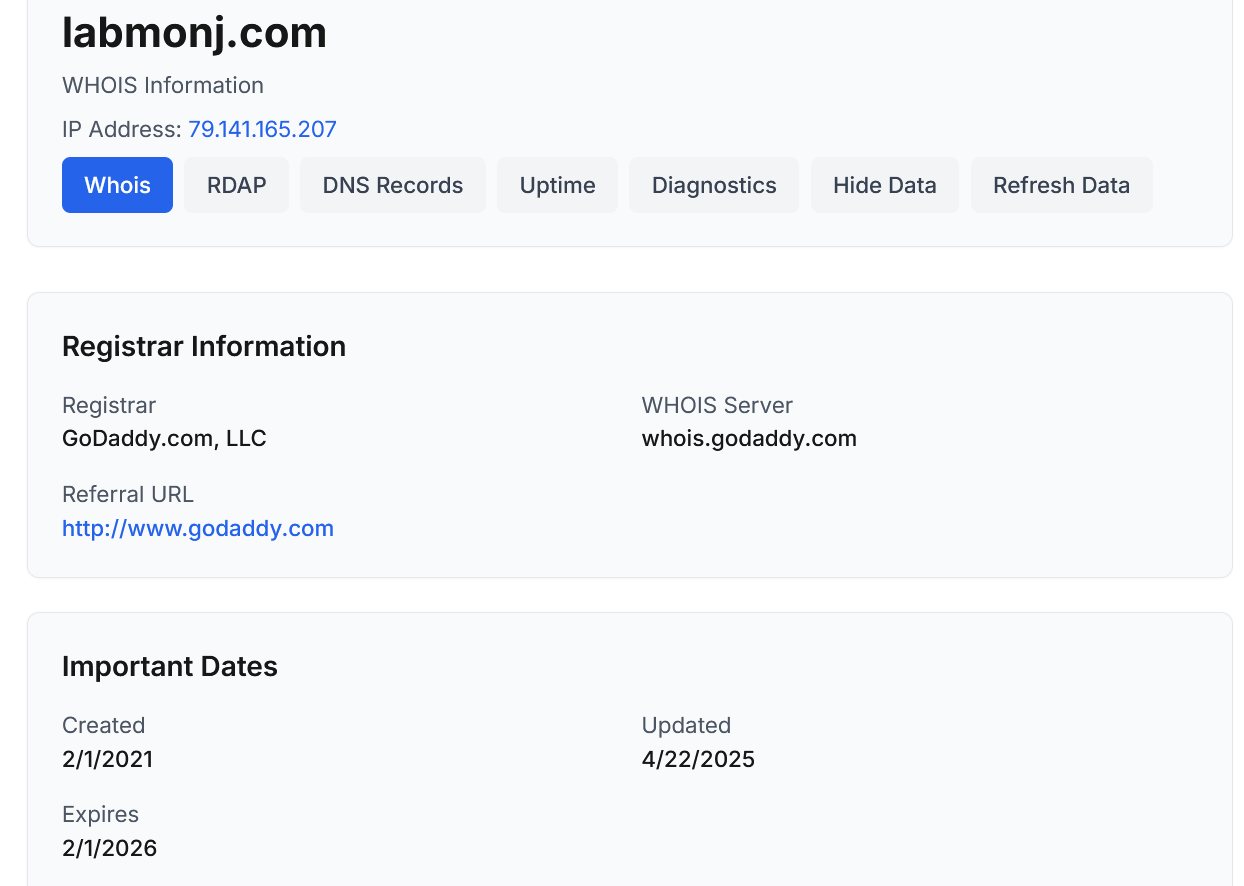Image resolution: width=1244 pixels, height=886 pixels.
Task: Click the Important Dates section heading
Action: (170, 666)
